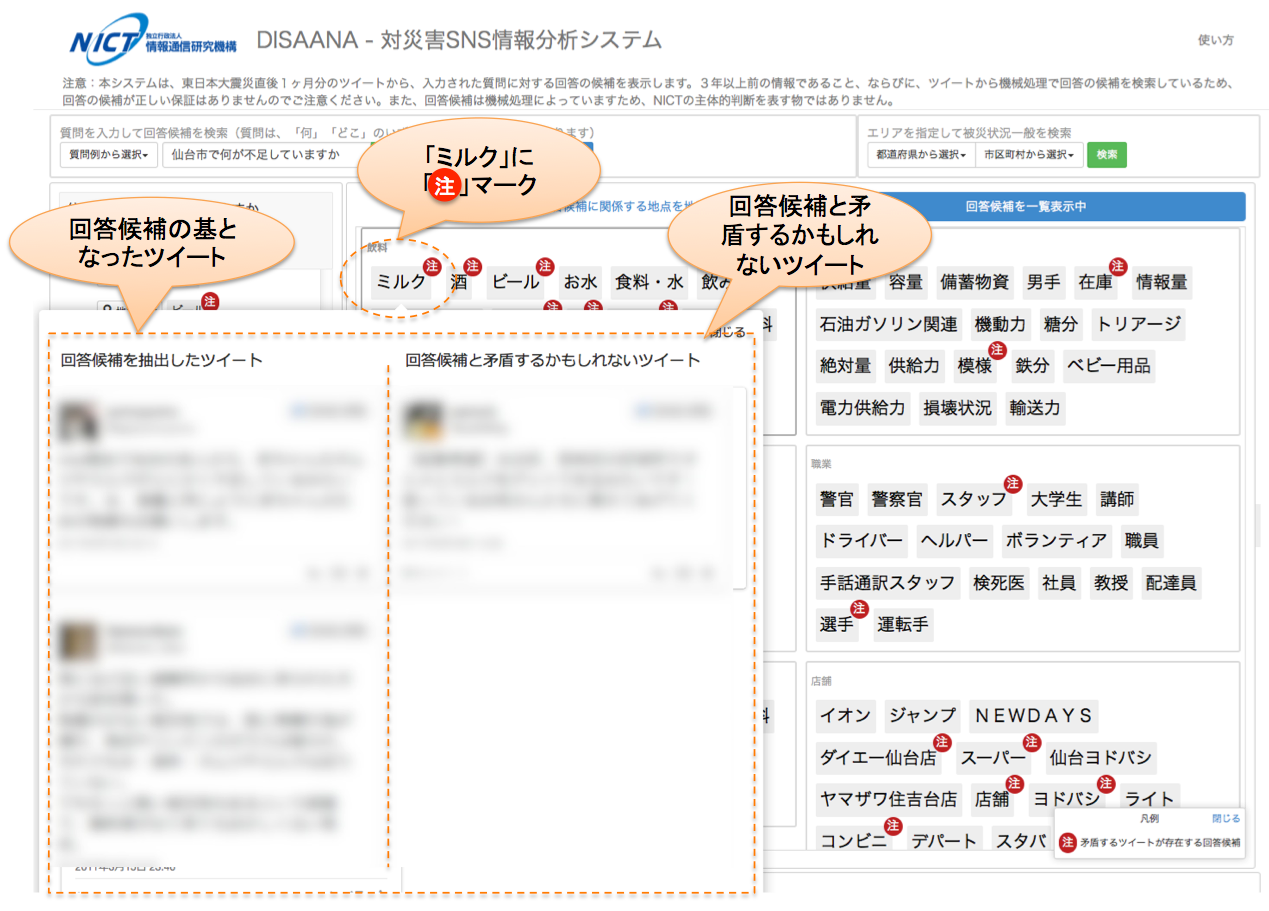This screenshot has height=911, width=1269.
Task: Open the 質問例から選択 dropdown
Action: (x=109, y=155)
